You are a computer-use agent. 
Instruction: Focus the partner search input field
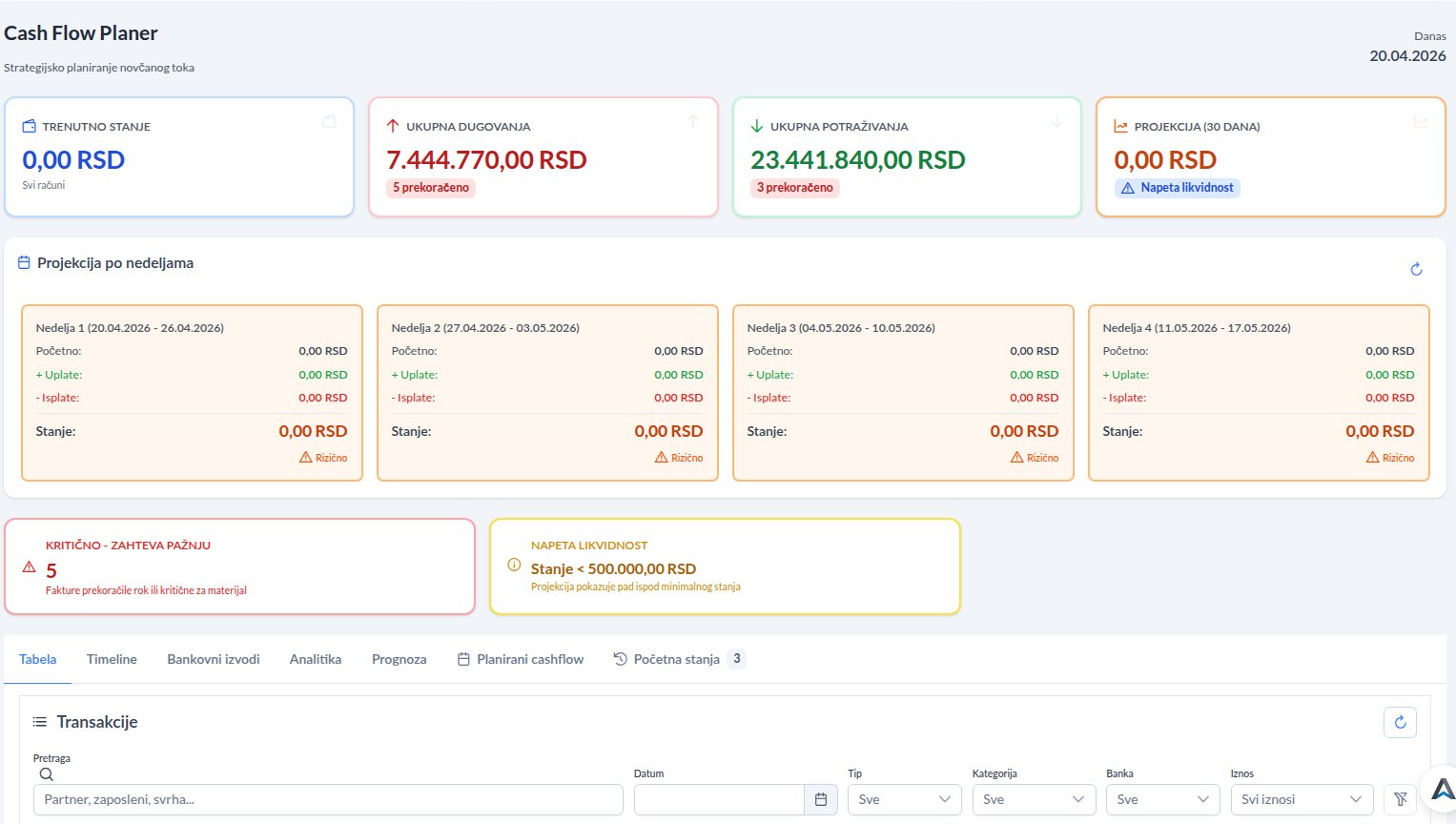(x=328, y=799)
